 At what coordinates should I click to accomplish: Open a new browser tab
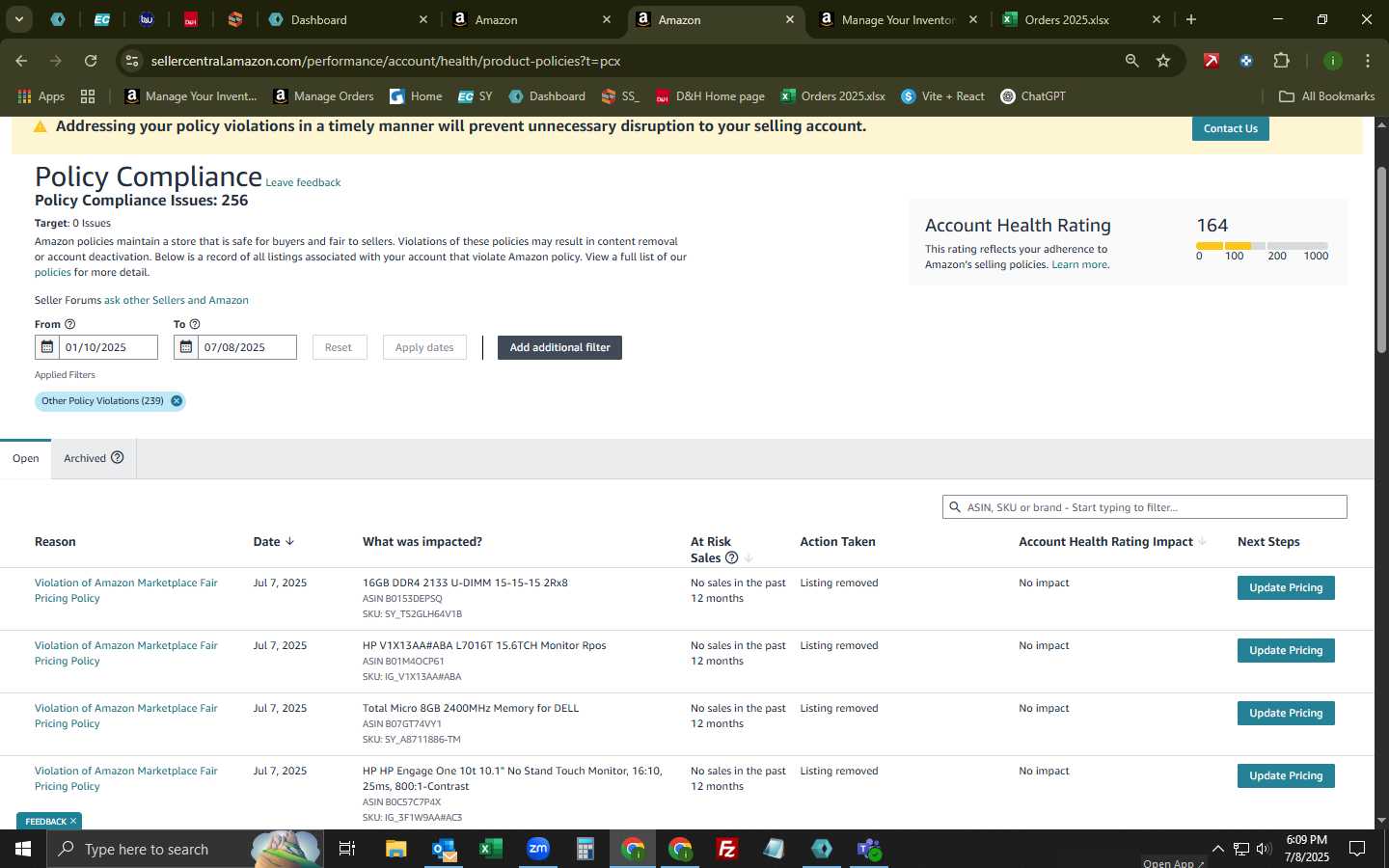(1191, 19)
